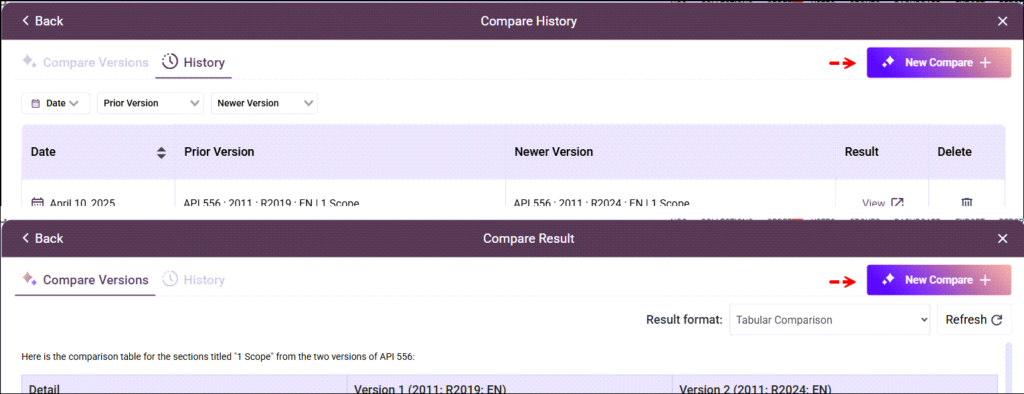Click the Refresh circular arrow icon
Image resolution: width=1024 pixels, height=394 pixels.
997,320
